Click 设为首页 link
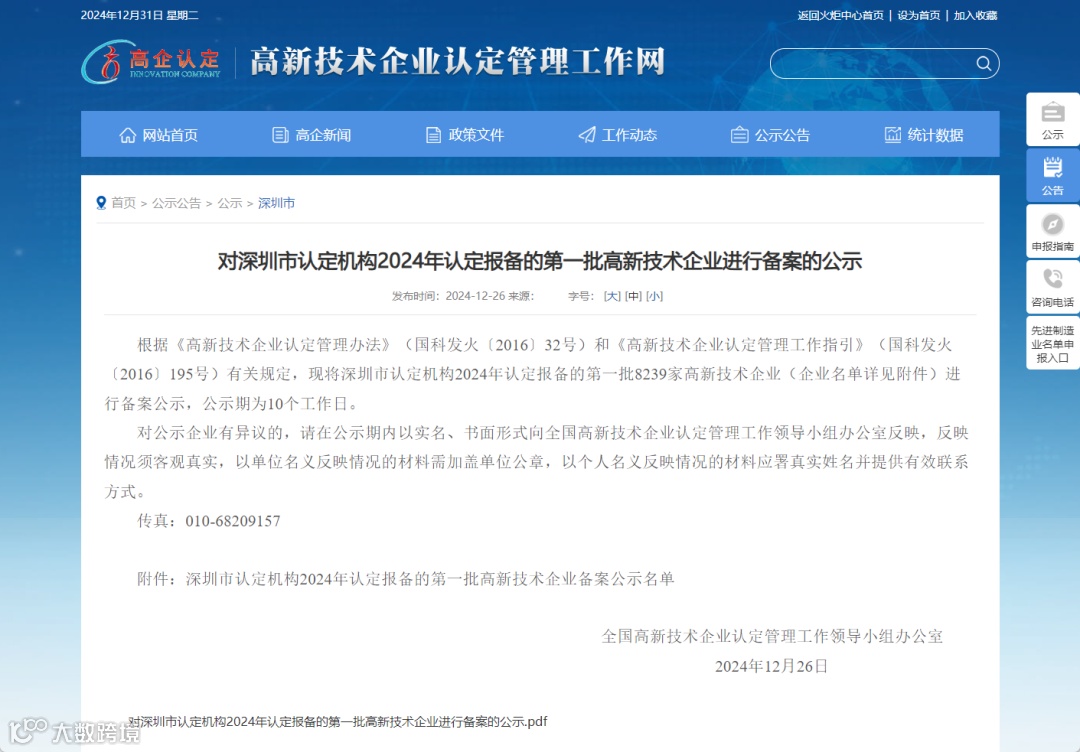1080x752 pixels. click(918, 15)
